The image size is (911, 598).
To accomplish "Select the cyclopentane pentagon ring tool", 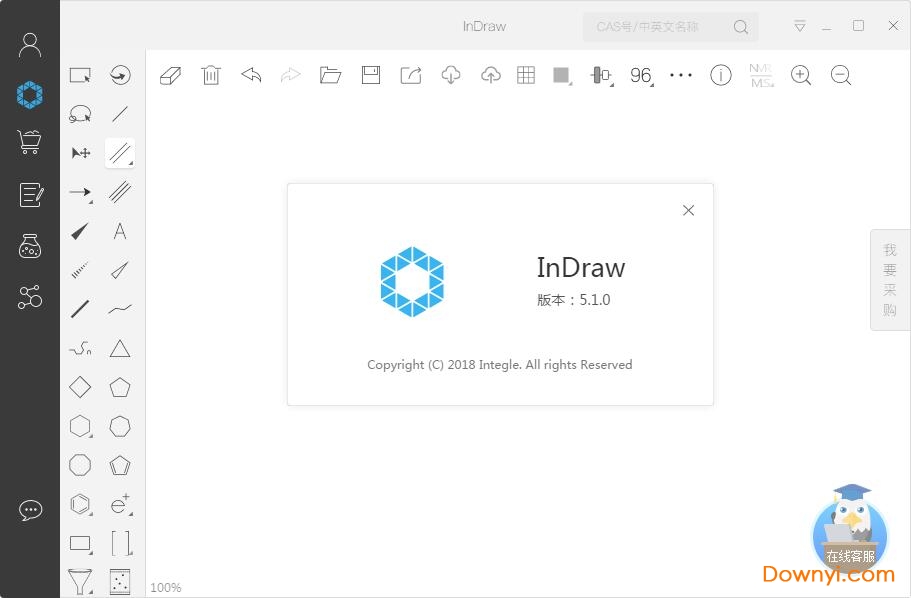I will [x=120, y=387].
